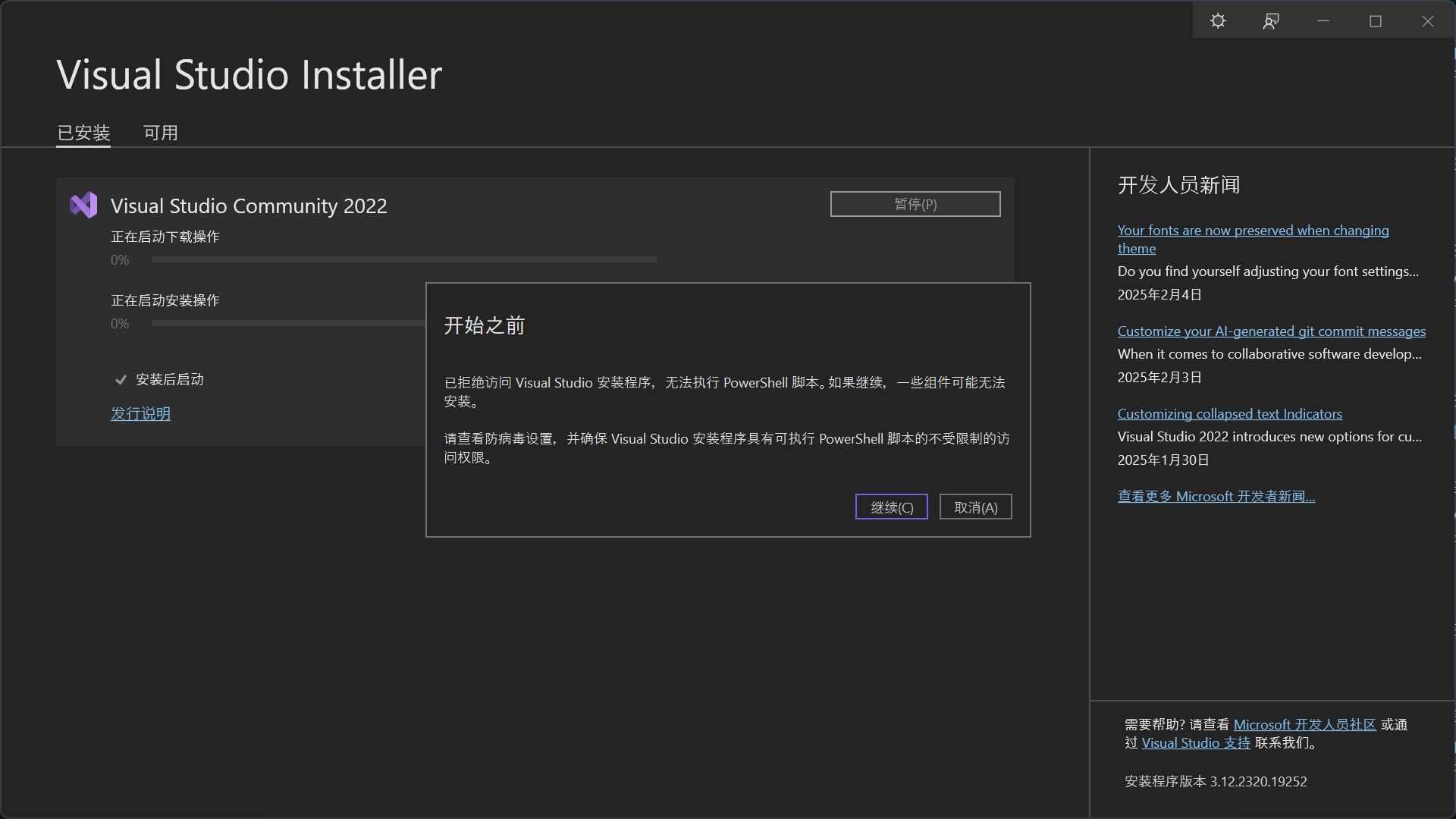Click the 已拒绝访问 warning message text
This screenshot has width=1456, height=819.
(725, 392)
